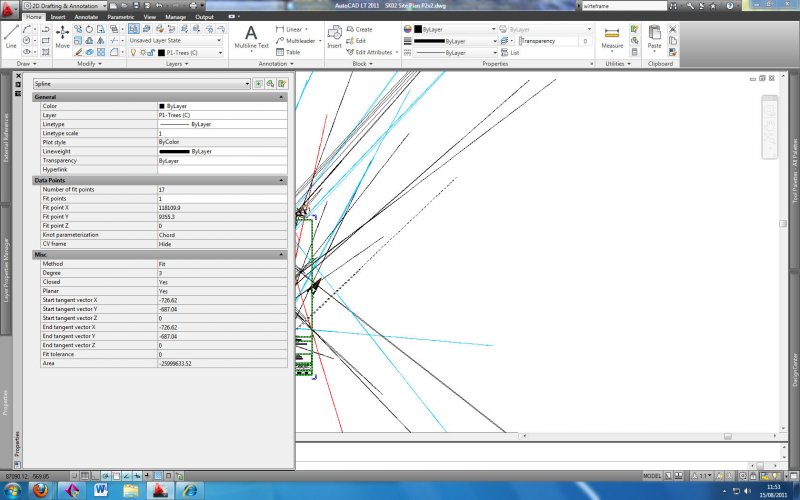Open the Unsaved Layer State dropdown

(x=175, y=40)
